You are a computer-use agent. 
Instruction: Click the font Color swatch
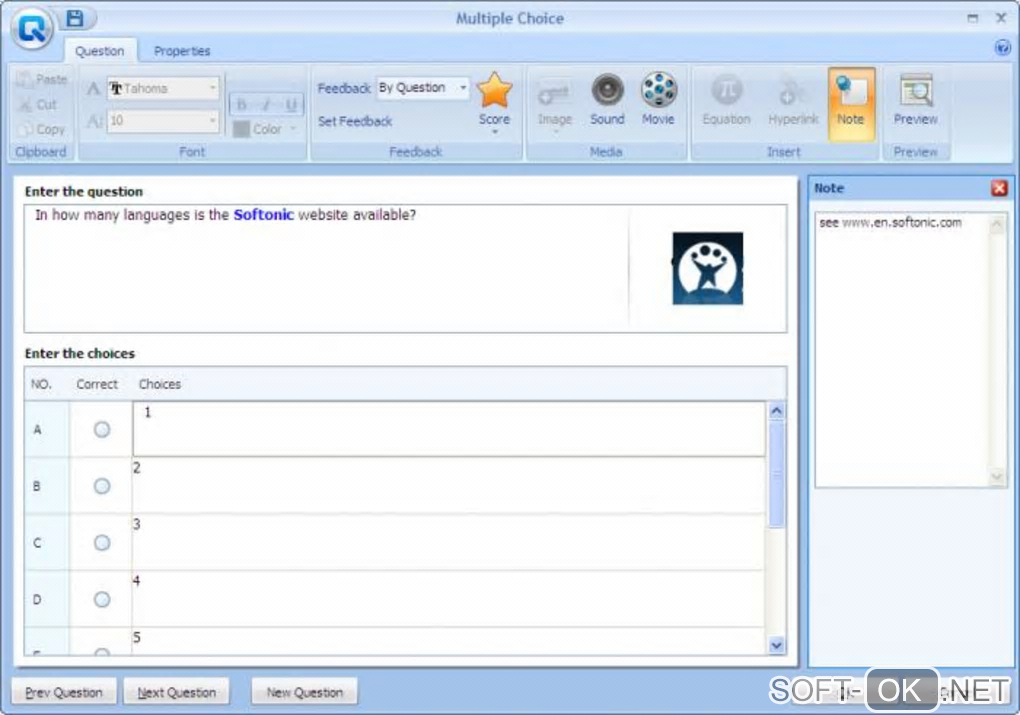[241, 129]
